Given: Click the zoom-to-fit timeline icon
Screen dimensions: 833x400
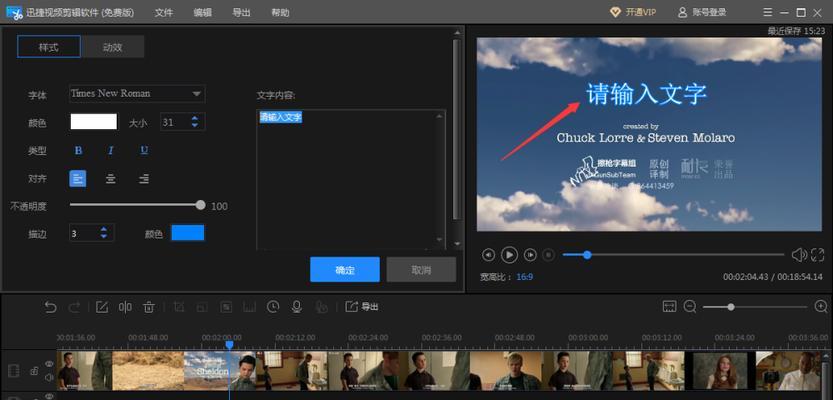Looking at the screenshot, I should tap(669, 306).
